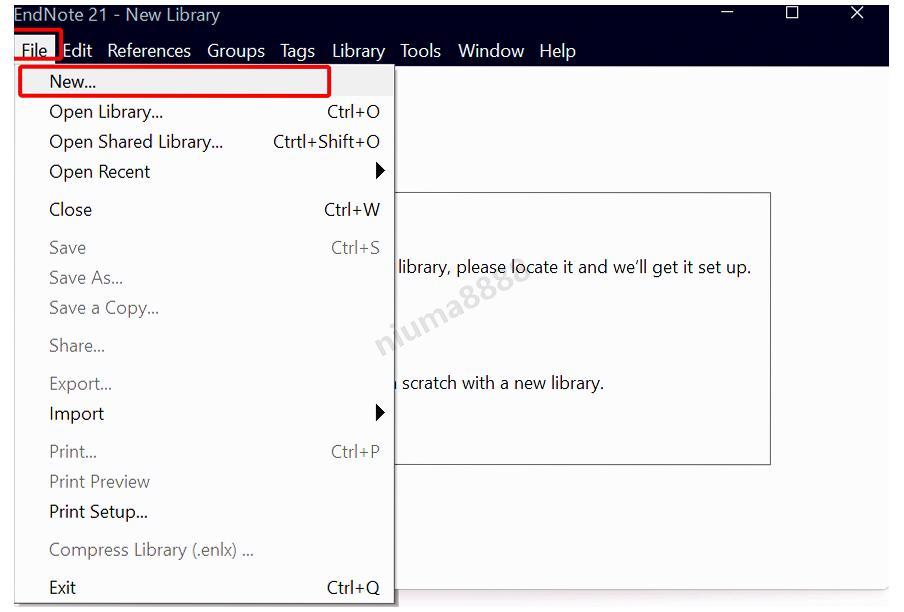The width and height of the screenshot is (904, 612).
Task: Choose New... from the File menu
Action: (x=205, y=81)
